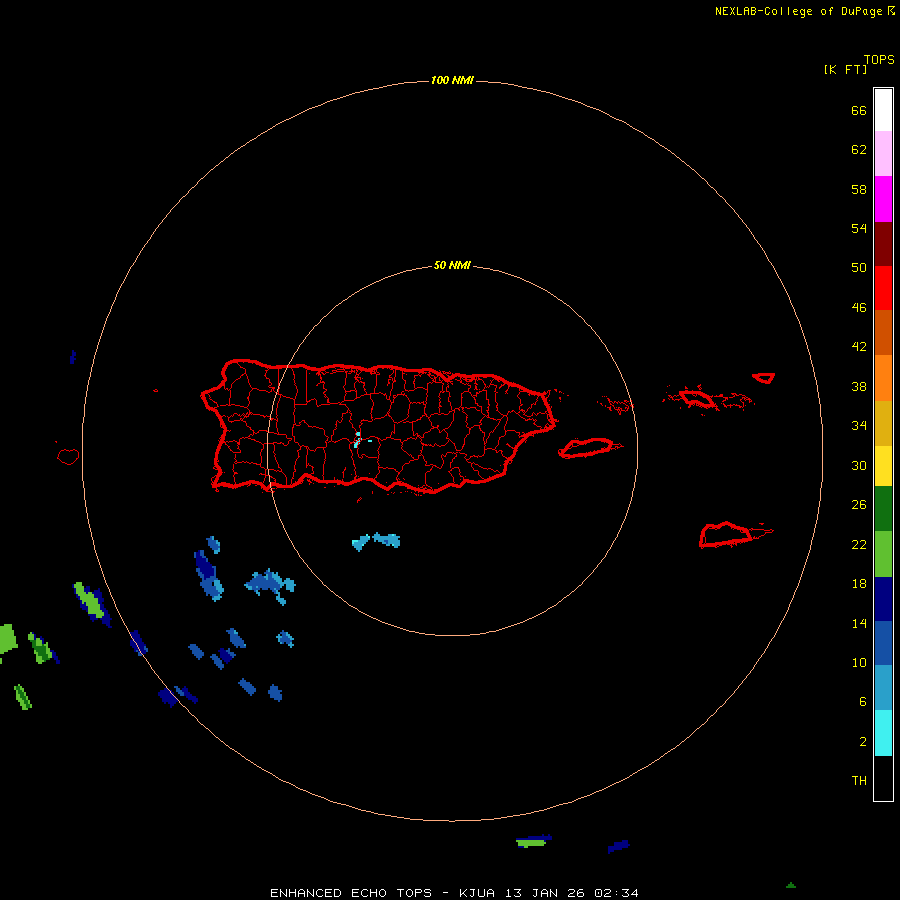Click the [K FT] units label
The width and height of the screenshot is (900, 900).
click(845, 70)
